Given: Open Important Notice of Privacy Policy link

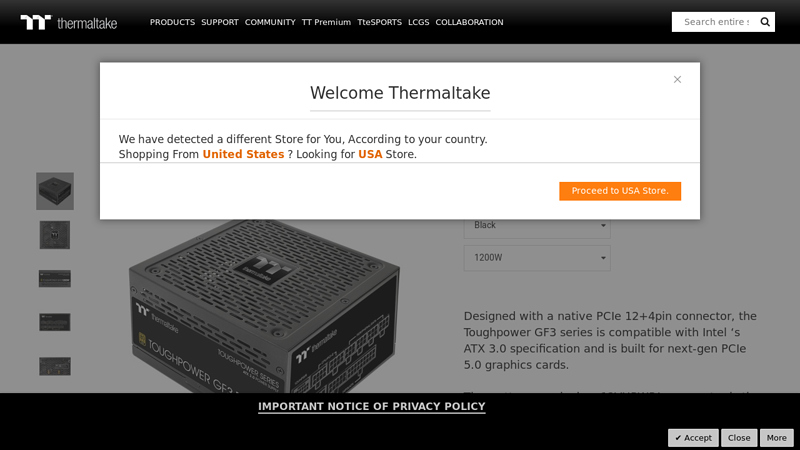Looking at the screenshot, I should 371,407.
